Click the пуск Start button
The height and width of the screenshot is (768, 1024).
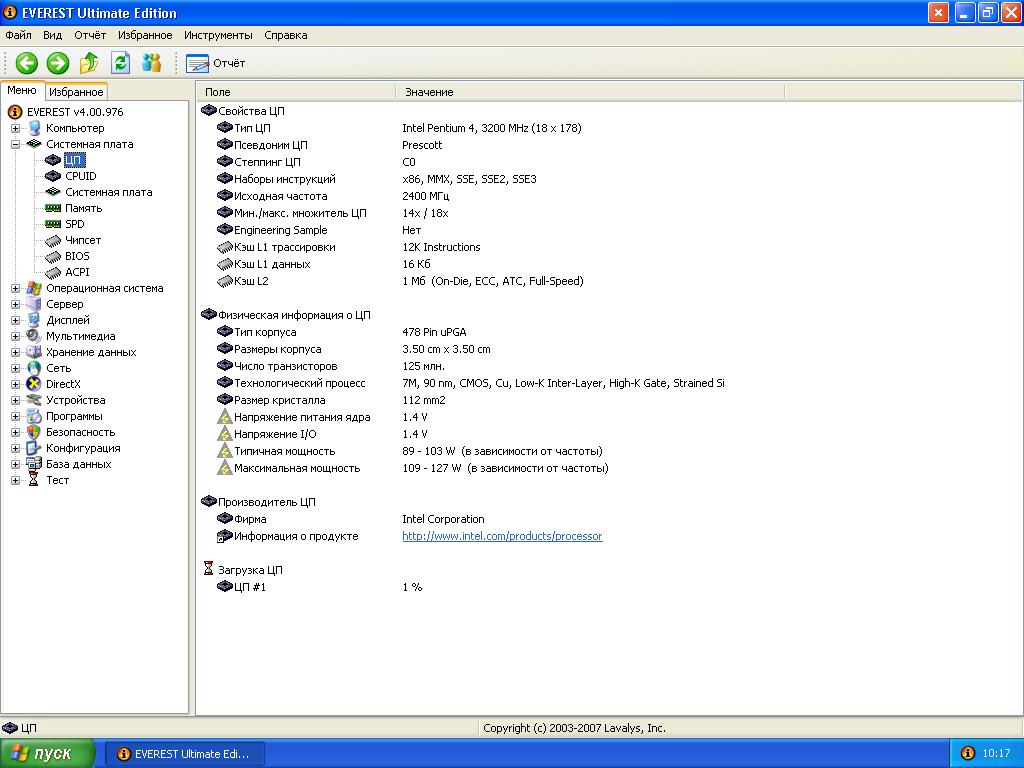[x=48, y=753]
